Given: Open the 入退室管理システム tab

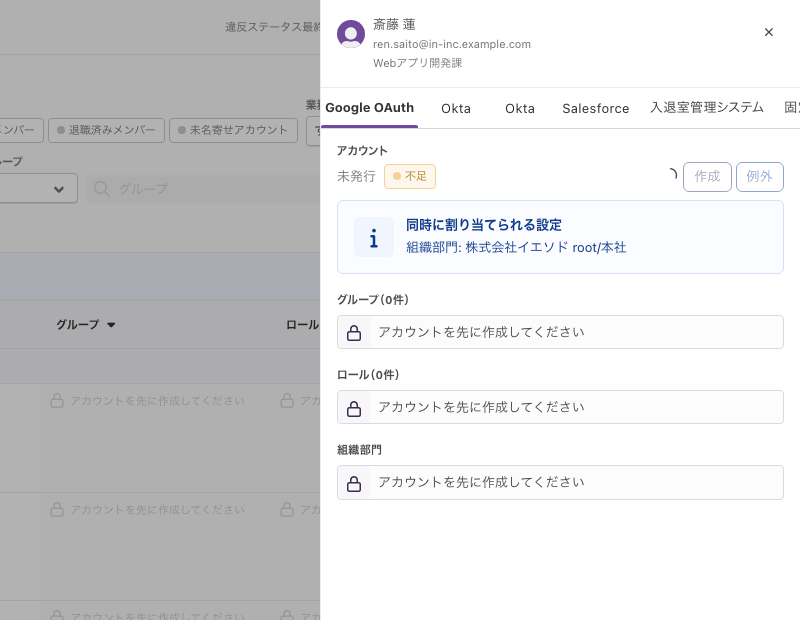Looking at the screenshot, I should 707,108.
